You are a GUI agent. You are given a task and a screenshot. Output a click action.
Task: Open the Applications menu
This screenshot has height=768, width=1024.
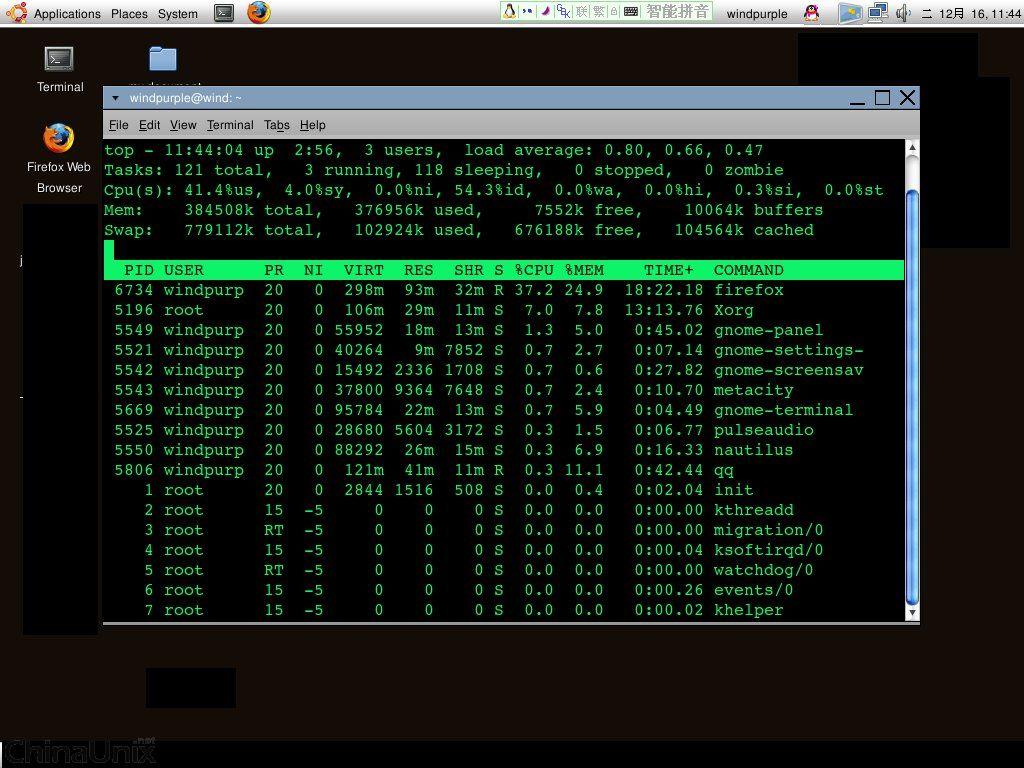pyautogui.click(x=67, y=14)
